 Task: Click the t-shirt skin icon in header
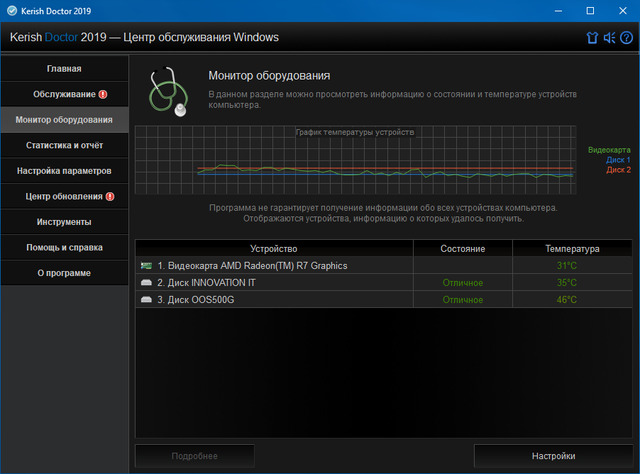tap(592, 38)
